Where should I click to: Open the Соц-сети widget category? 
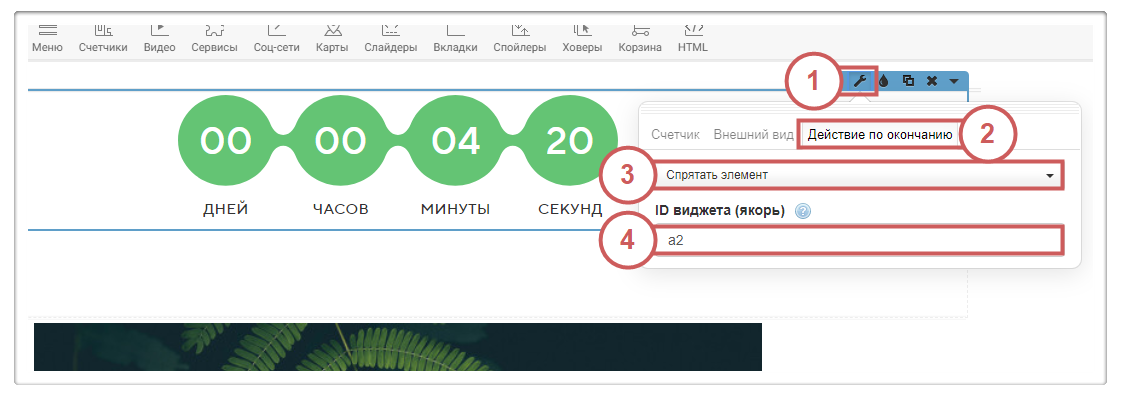(277, 40)
